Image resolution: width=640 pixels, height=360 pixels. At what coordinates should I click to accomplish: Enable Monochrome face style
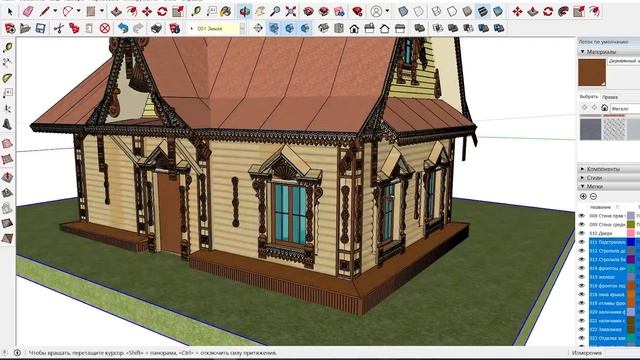(x=498, y=11)
